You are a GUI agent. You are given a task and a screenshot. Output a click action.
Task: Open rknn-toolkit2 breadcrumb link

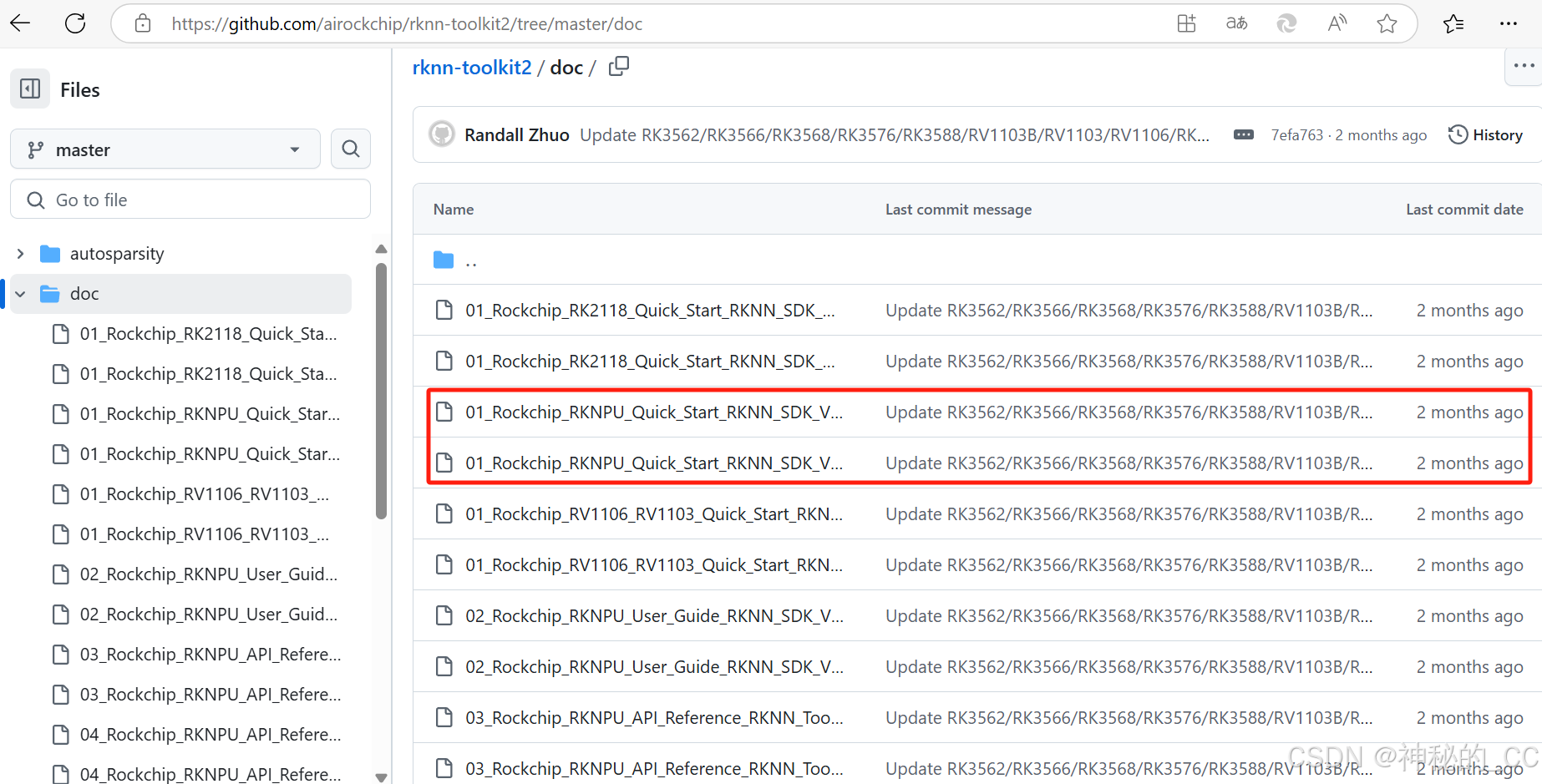pos(472,68)
